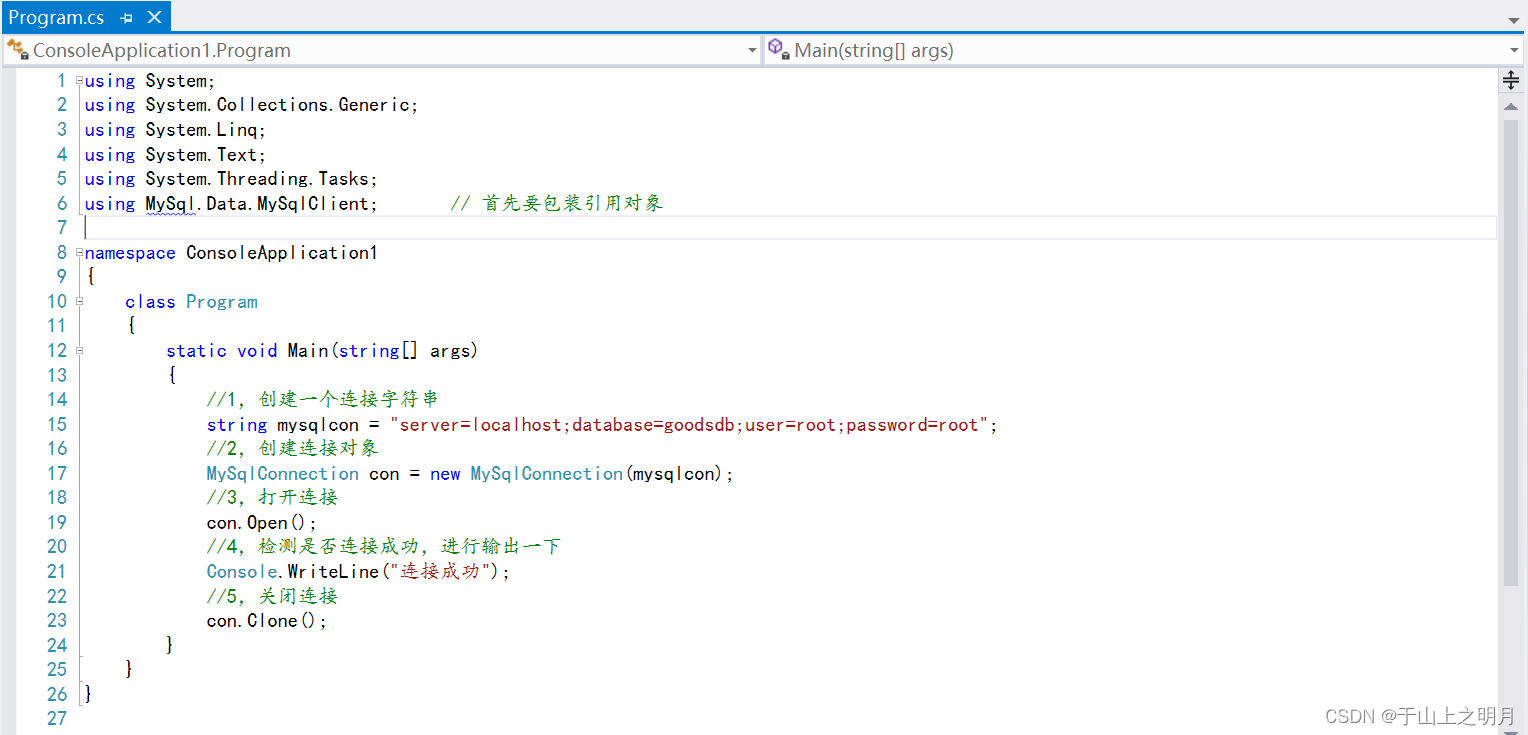
Task: Click the '//1' comment on line 14
Action: click(322, 400)
